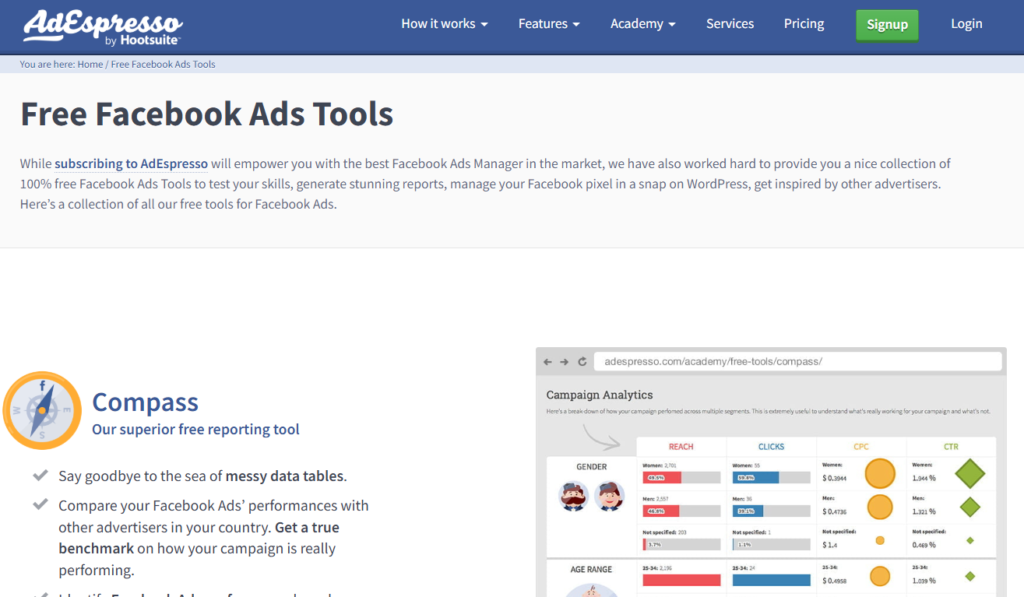Click 'You are here:' breadcrumb label

click(47, 64)
